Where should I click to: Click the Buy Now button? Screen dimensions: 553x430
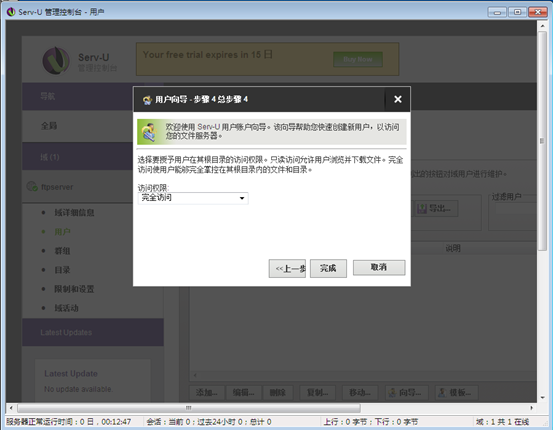coord(358,59)
